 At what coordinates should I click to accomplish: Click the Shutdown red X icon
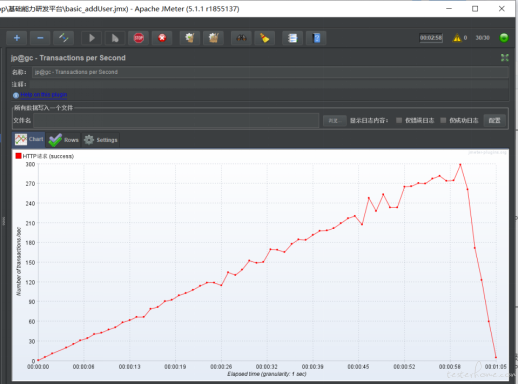click(162, 38)
